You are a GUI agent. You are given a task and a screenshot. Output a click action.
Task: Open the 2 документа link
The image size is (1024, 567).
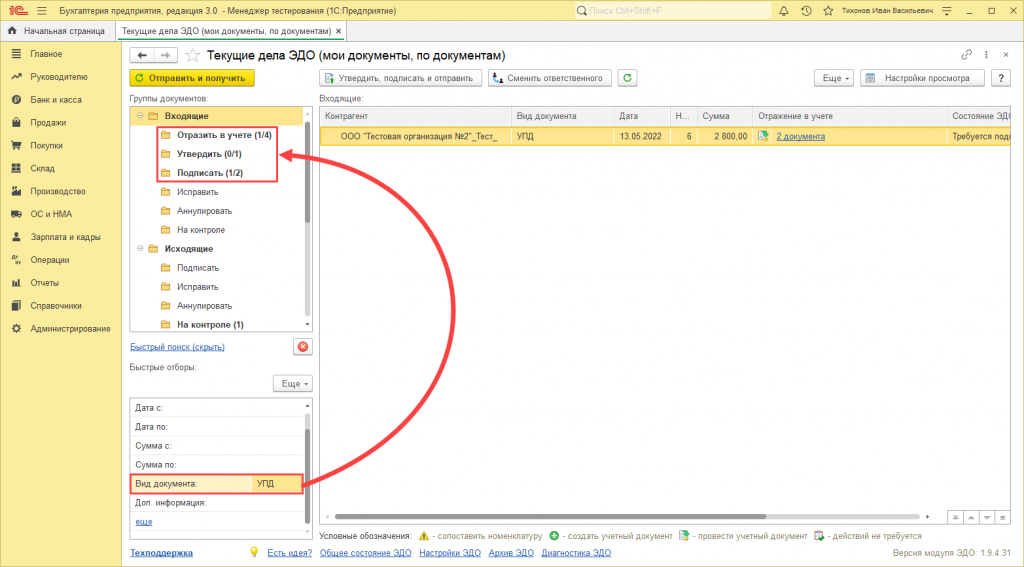pyautogui.click(x=800, y=136)
